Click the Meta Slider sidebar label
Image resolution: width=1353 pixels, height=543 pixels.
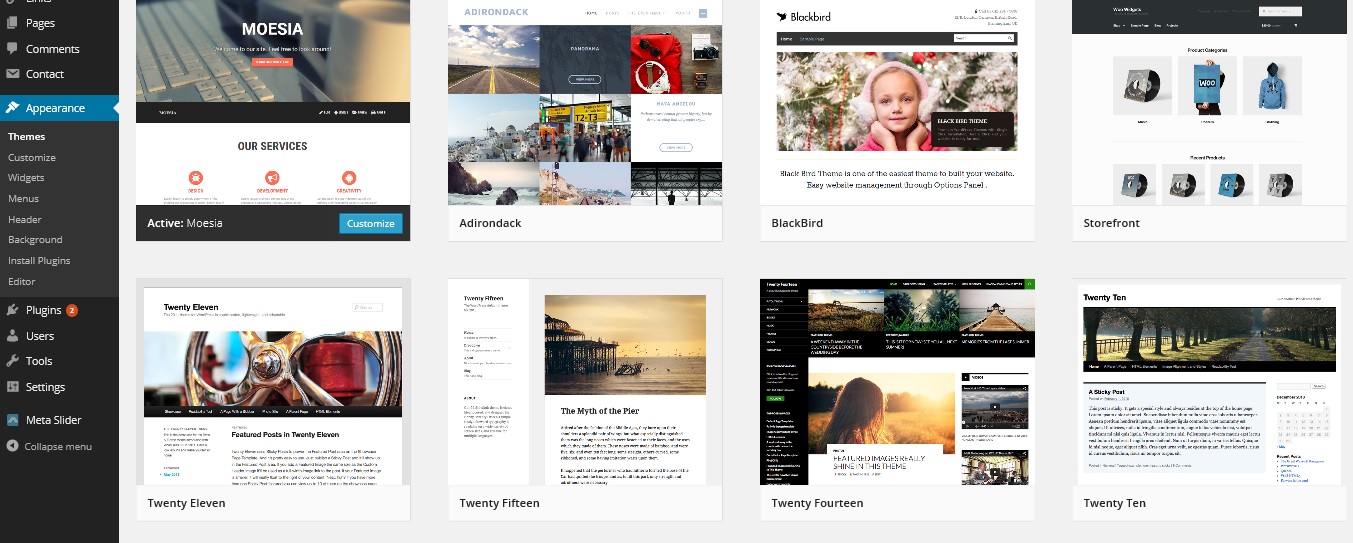click(x=54, y=420)
